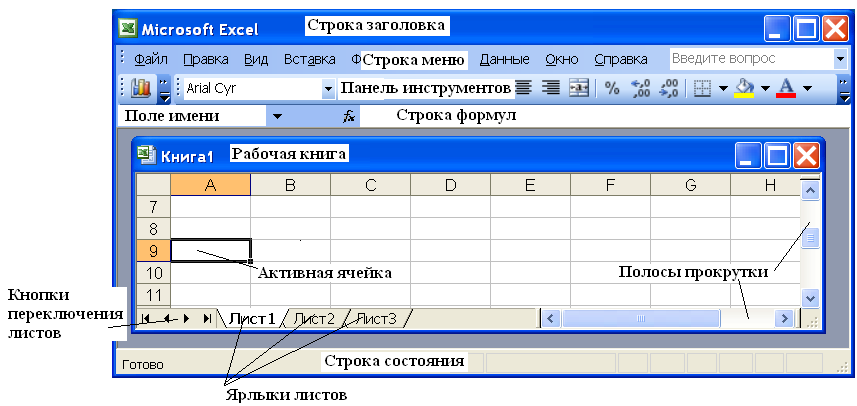Select column D header

pyautogui.click(x=450, y=185)
